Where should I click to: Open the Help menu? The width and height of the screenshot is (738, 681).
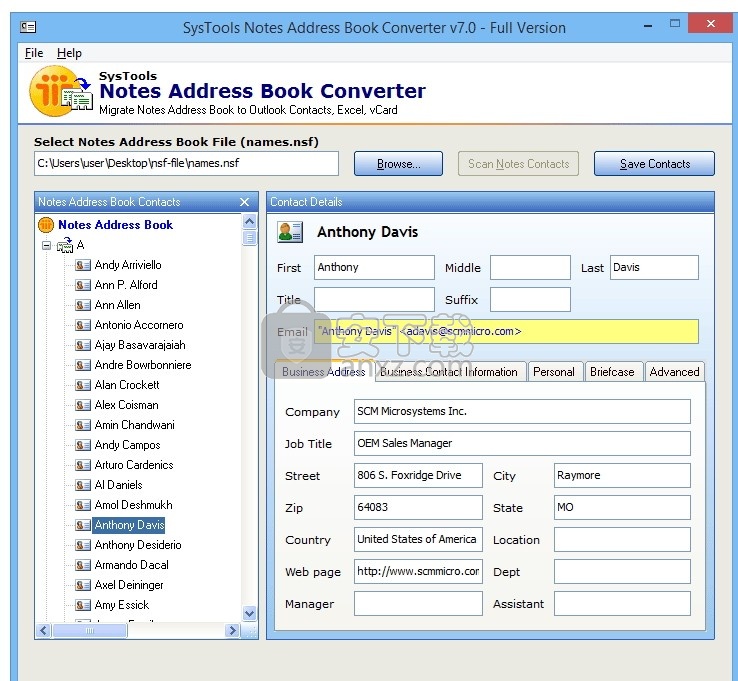pos(69,53)
